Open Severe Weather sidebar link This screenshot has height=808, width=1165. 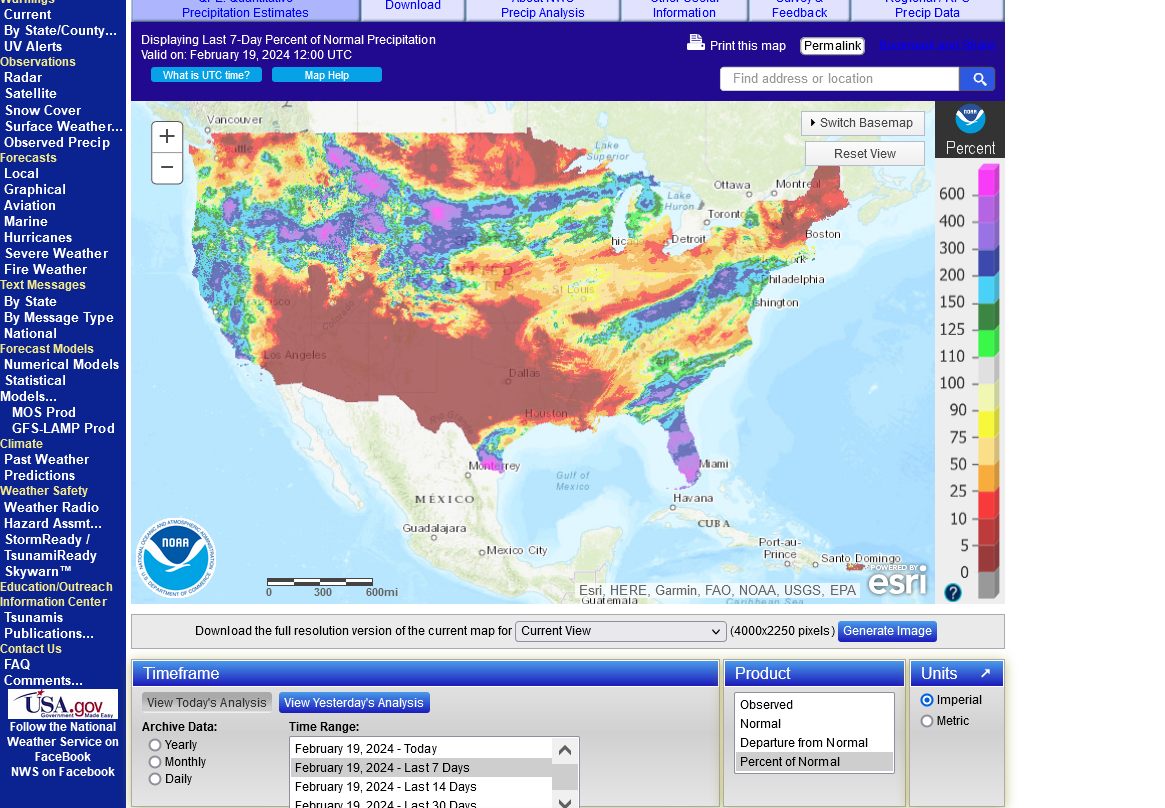click(56, 253)
